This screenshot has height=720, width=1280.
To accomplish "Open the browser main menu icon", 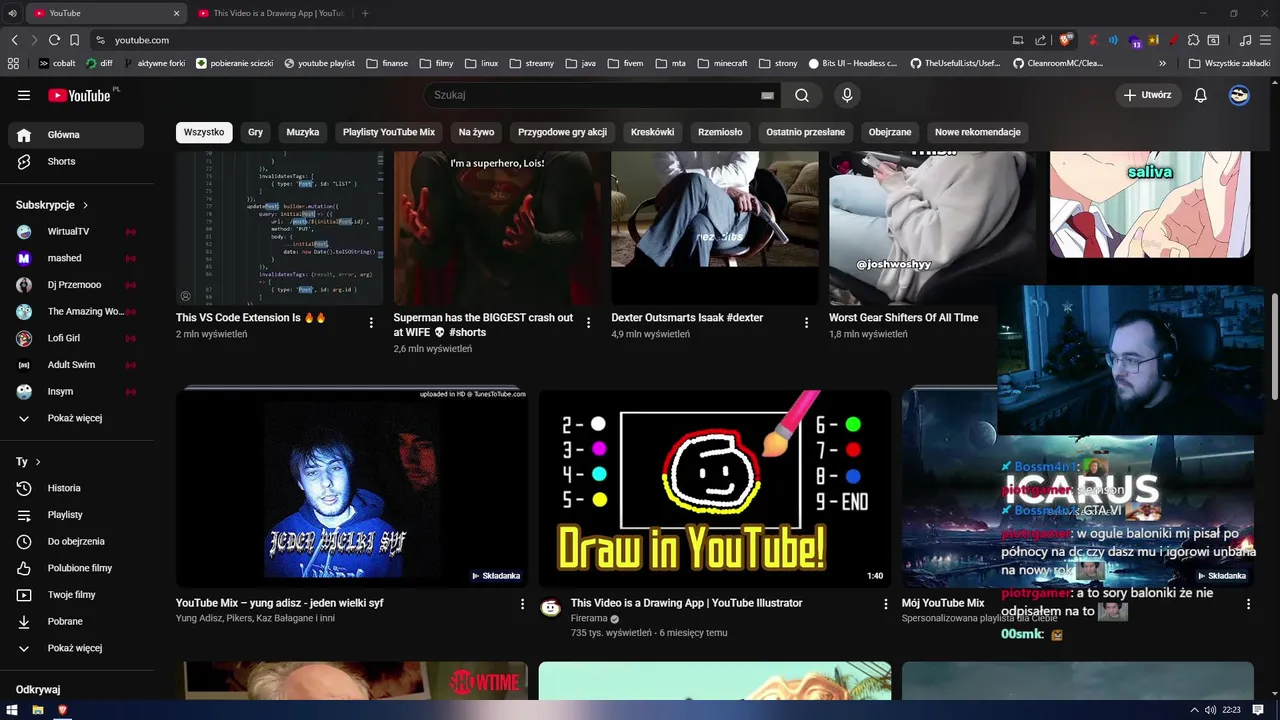I will [x=1266, y=40].
